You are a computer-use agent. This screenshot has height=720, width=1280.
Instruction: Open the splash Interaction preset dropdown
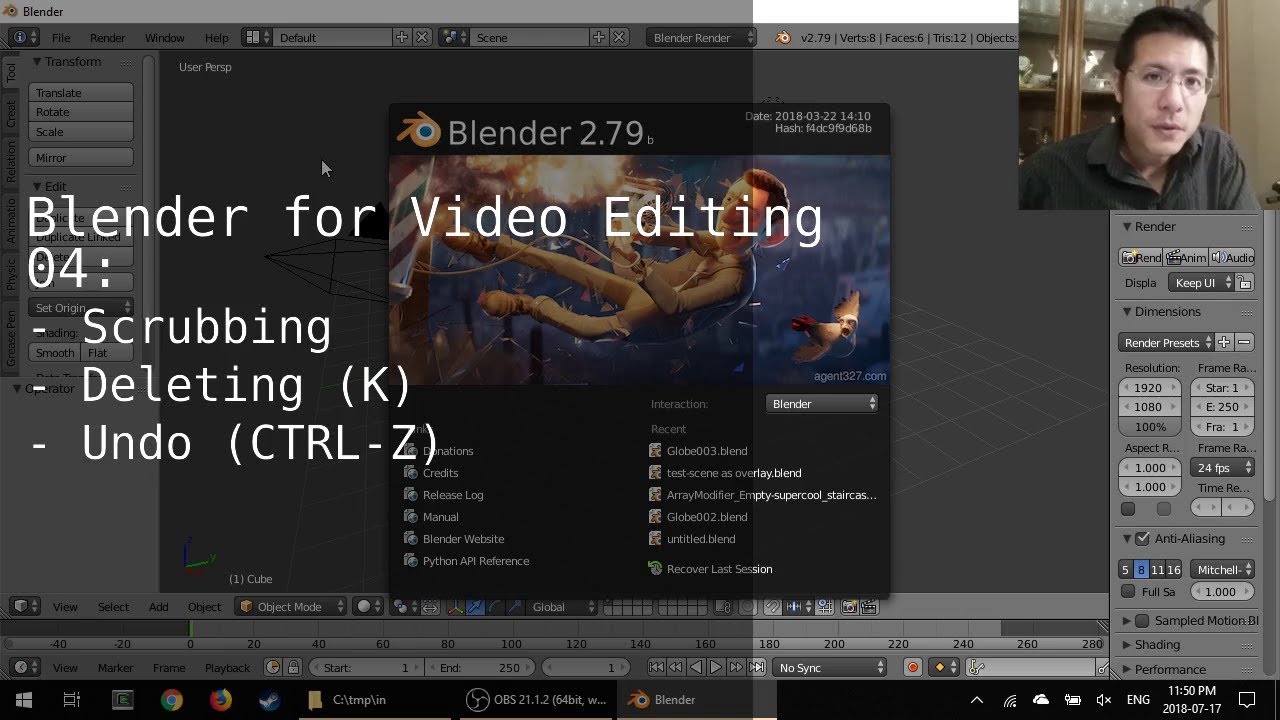pos(823,404)
